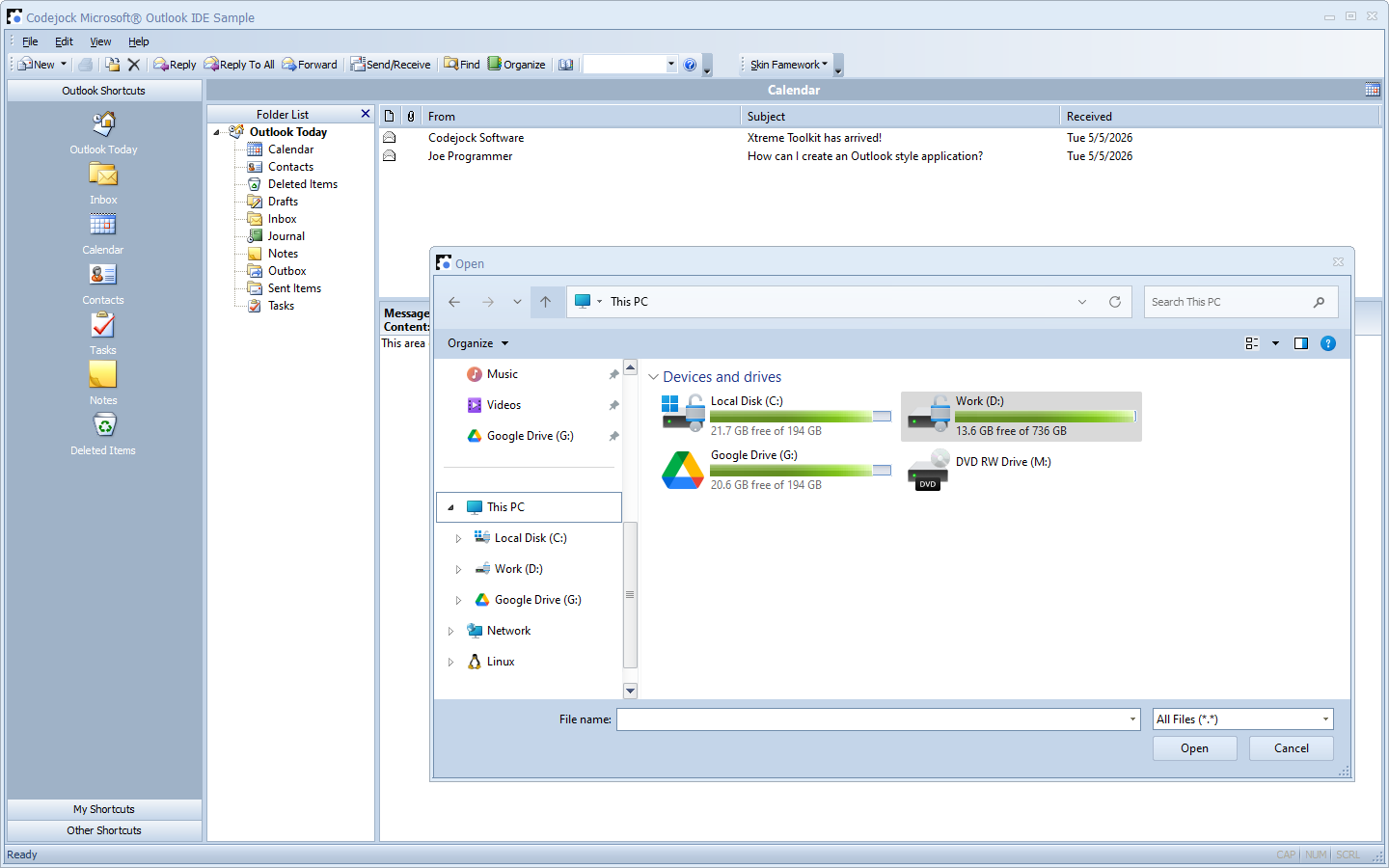Click the Move to Folder toolbar icon

pyautogui.click(x=113, y=65)
